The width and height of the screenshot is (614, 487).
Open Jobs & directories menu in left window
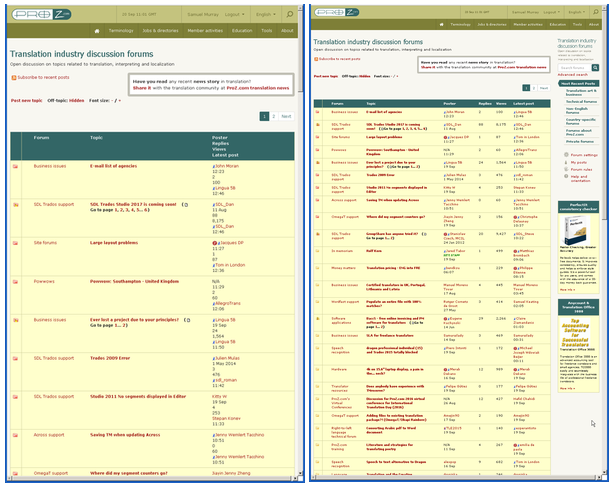[160, 31]
